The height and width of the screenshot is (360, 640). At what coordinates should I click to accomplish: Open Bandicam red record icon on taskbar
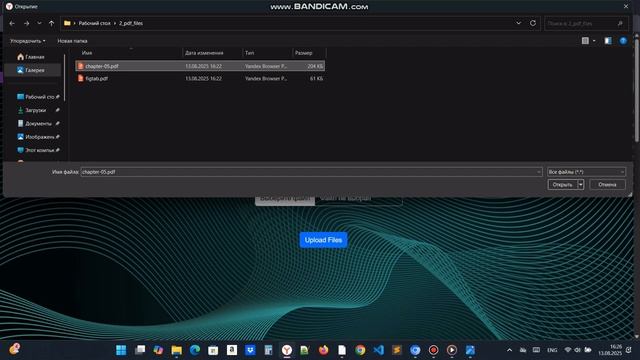click(433, 350)
